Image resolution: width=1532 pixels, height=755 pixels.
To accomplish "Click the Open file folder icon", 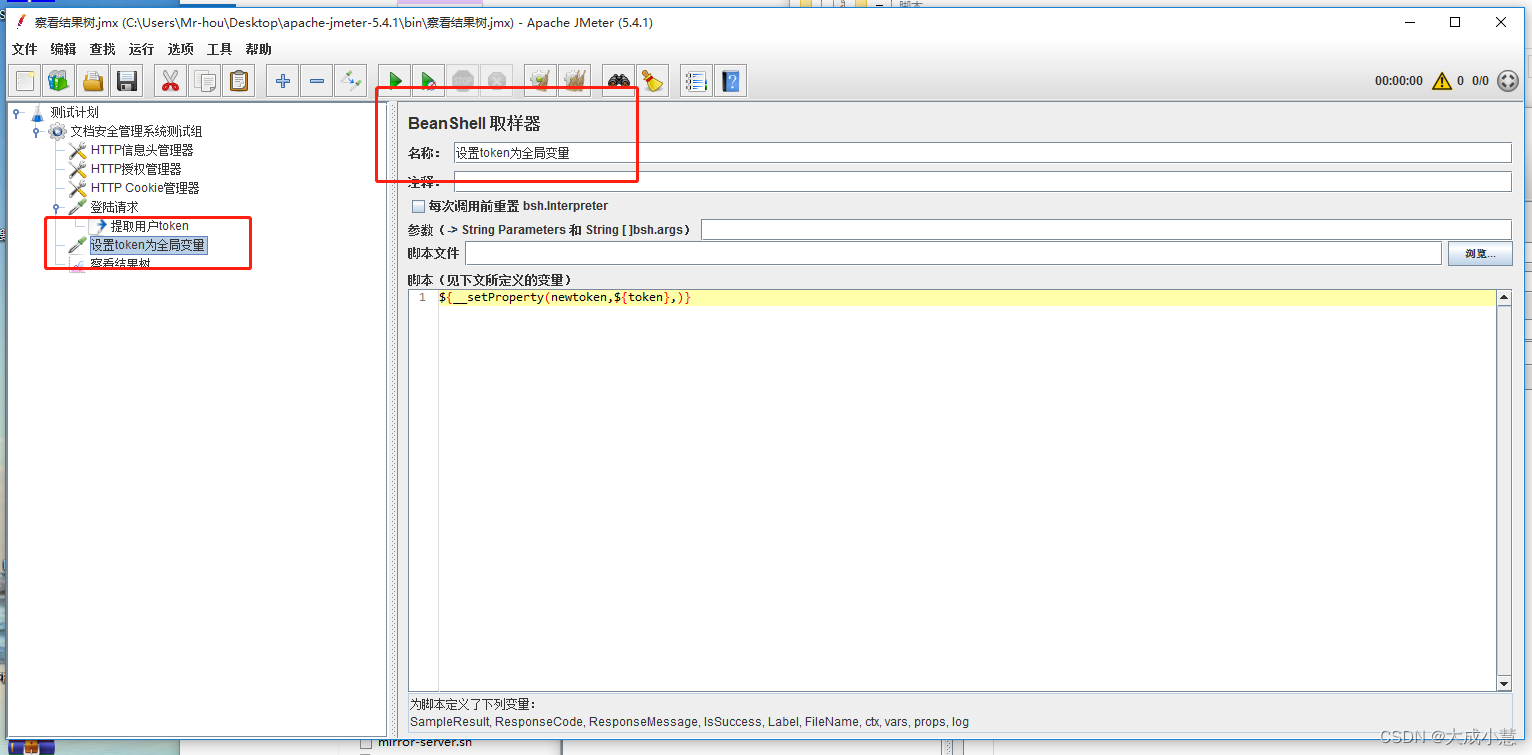I will pos(93,81).
